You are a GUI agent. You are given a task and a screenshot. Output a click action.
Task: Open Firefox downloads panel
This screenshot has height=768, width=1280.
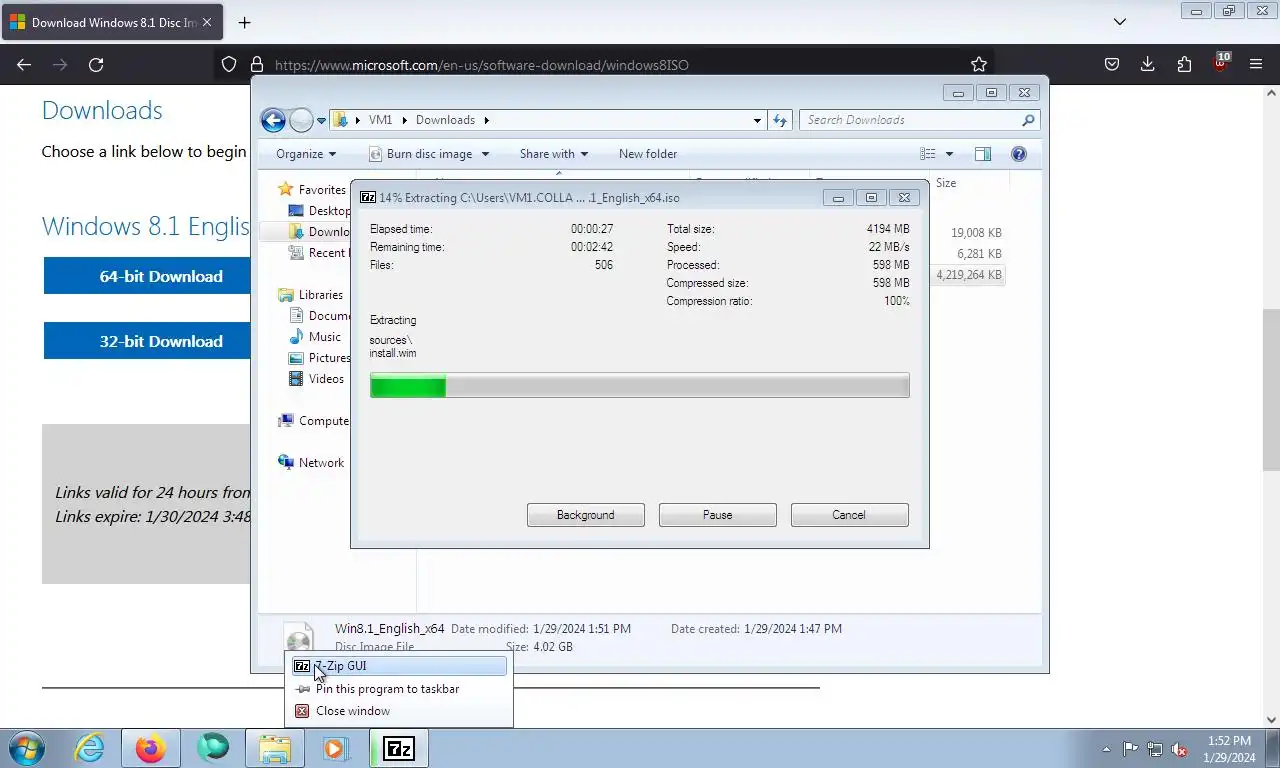[x=1148, y=64]
